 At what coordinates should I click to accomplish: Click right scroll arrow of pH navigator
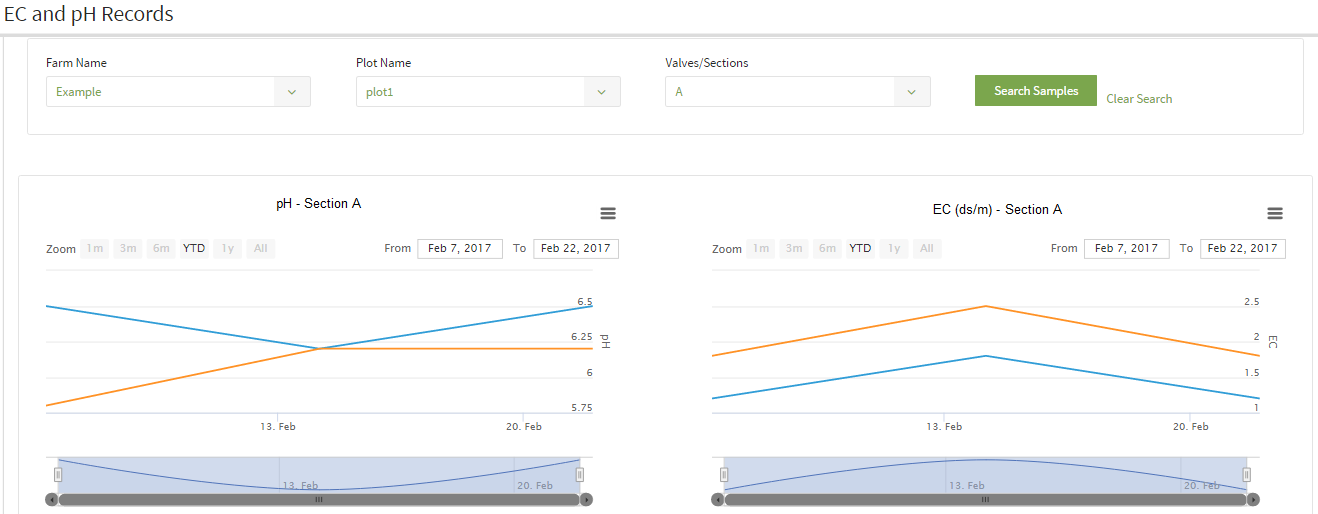[587, 499]
